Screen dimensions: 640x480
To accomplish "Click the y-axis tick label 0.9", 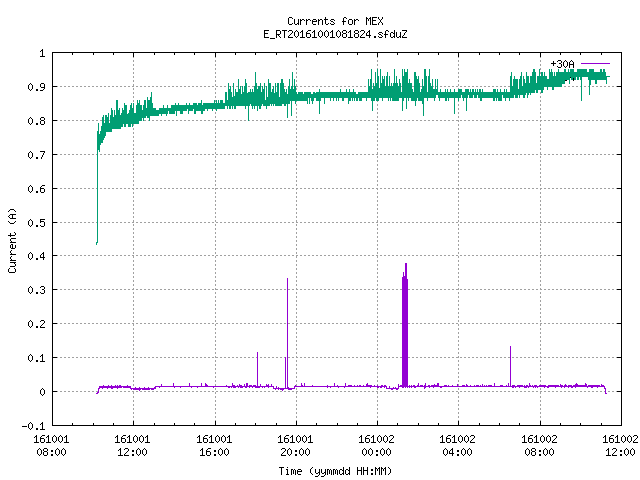I will (x=36, y=87).
